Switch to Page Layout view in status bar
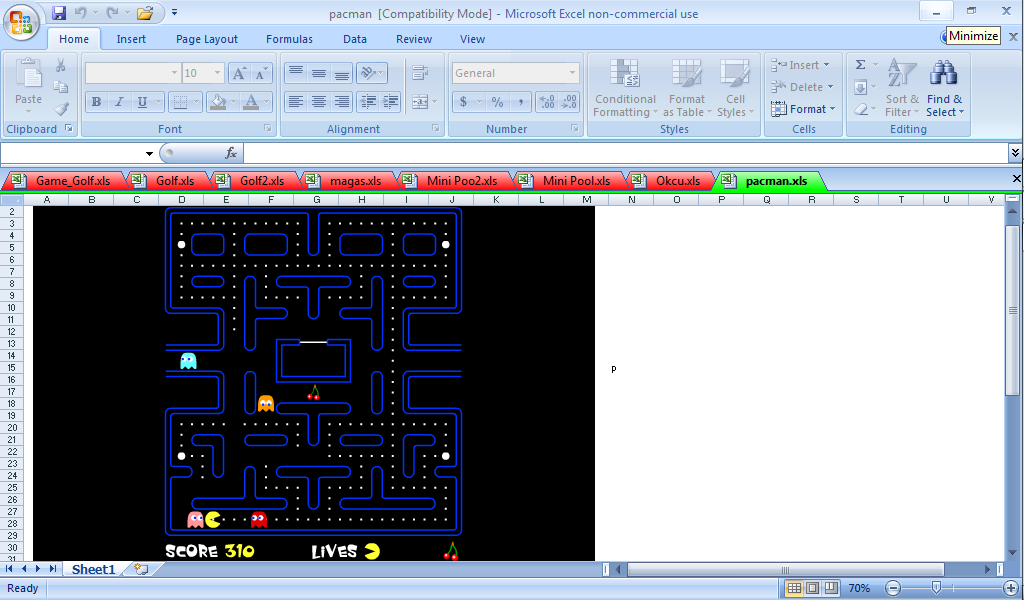1024x600 pixels. [812, 588]
